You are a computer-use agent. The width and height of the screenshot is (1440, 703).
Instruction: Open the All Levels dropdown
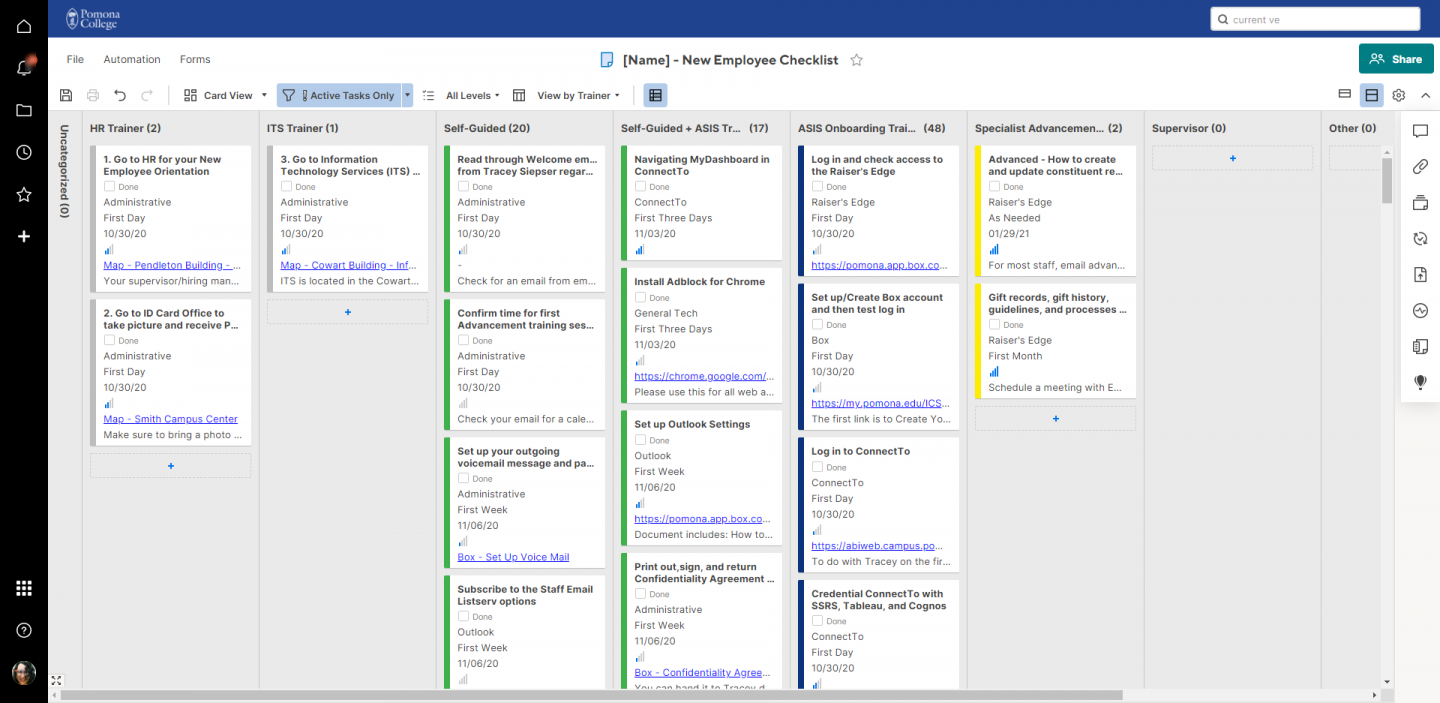click(x=469, y=94)
